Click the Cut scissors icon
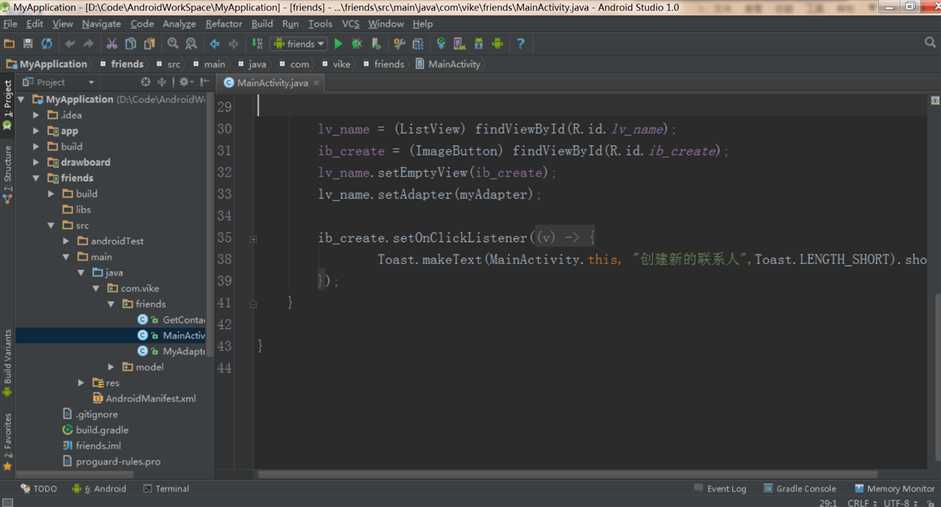The image size is (941, 507). 112,43
